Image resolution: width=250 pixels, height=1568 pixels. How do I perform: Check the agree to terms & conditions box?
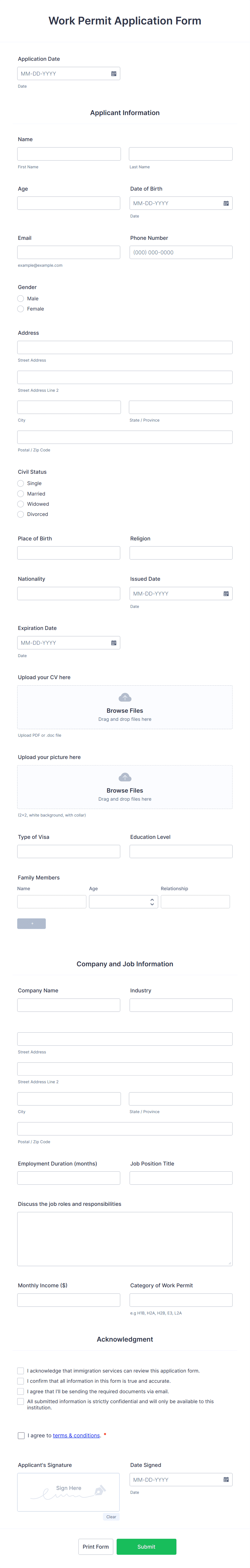(21, 1435)
